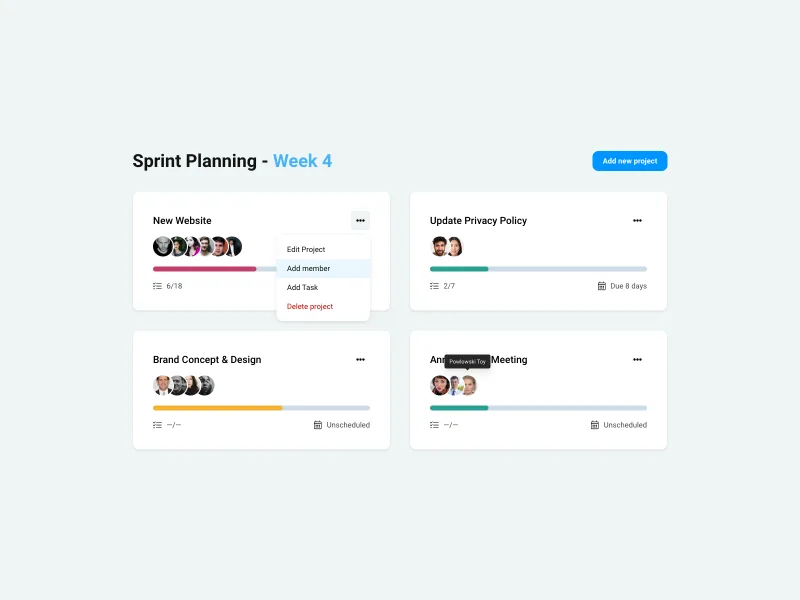This screenshot has width=800, height=600.
Task: Open options dropdown on Brand Concept & Design card
Action: [360, 359]
